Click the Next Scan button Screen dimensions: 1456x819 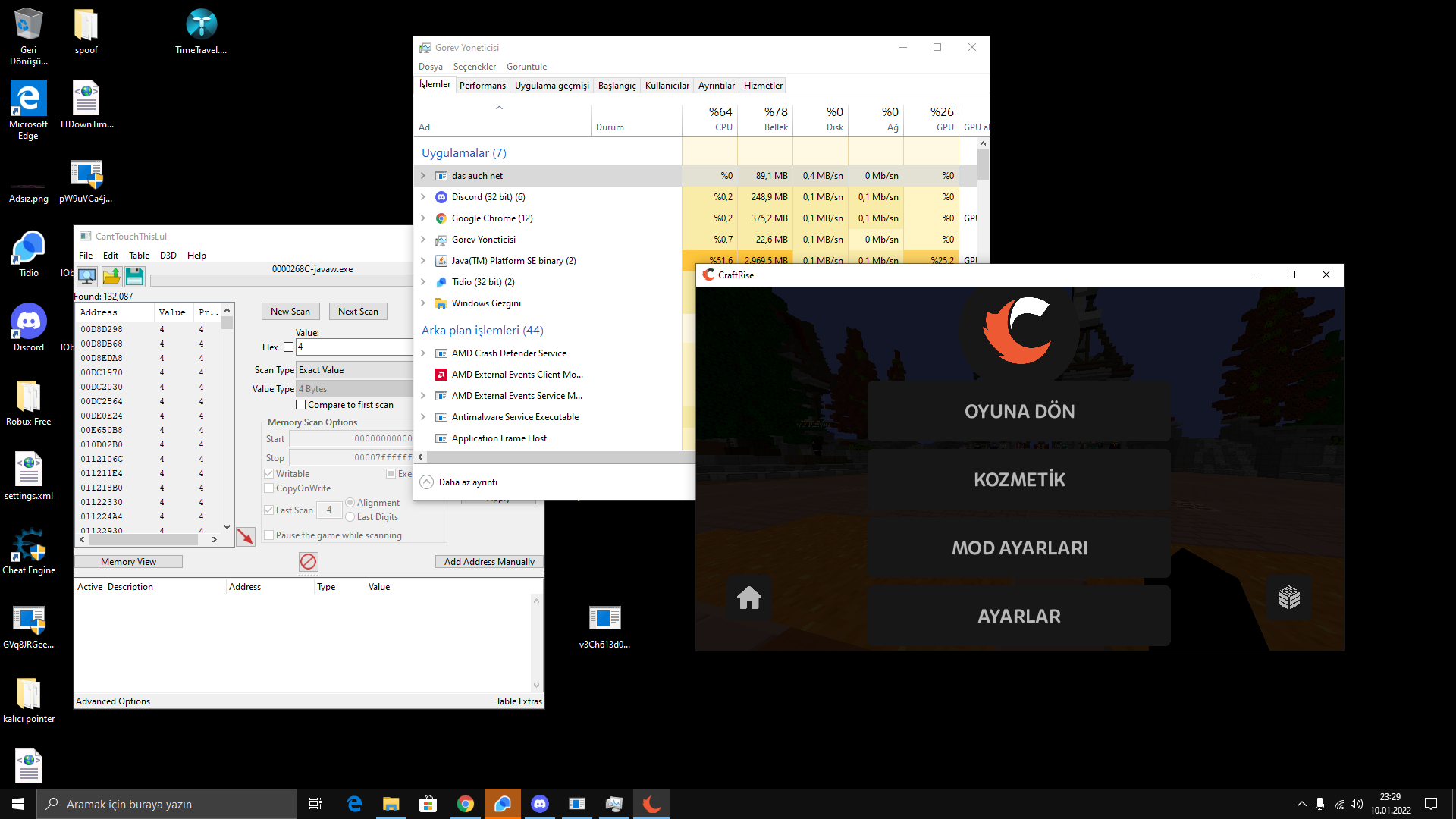(x=358, y=312)
